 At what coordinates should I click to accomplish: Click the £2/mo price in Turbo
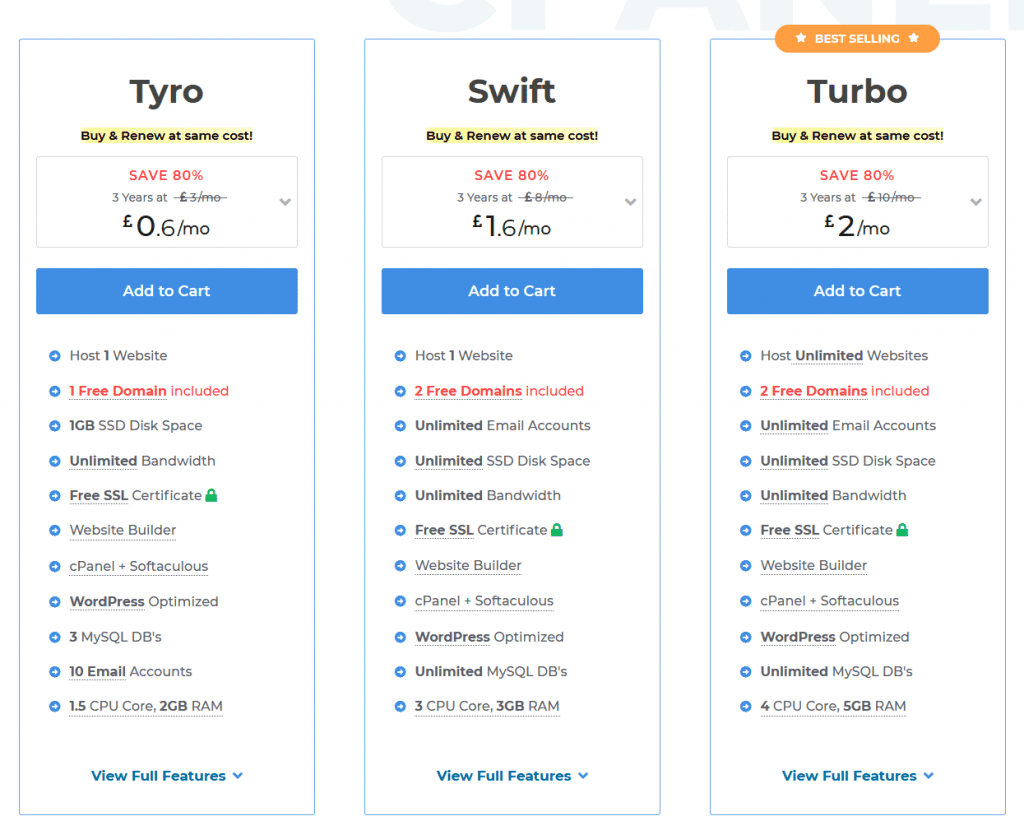point(857,227)
